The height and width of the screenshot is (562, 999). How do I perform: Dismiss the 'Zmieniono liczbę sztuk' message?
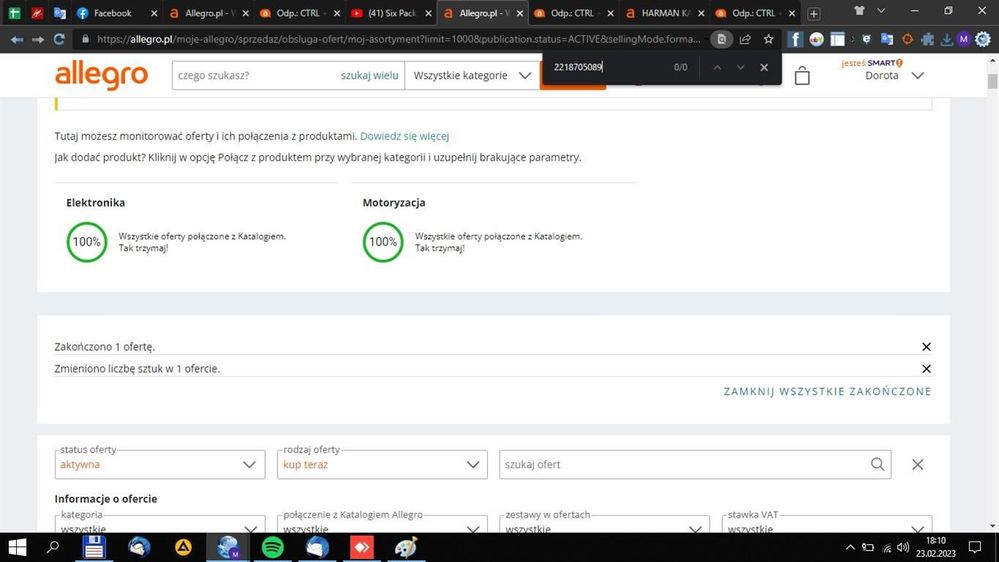click(x=926, y=368)
